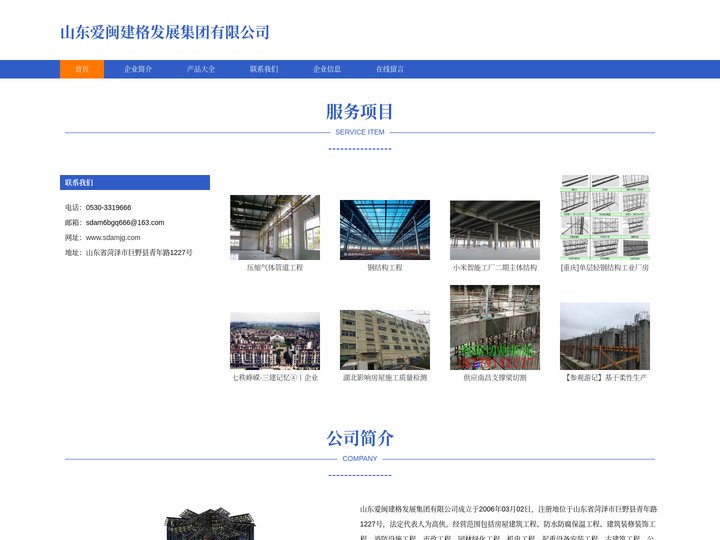The height and width of the screenshot is (540, 720).
Task: Click the website address www.sdamjg.com
Action: (x=113, y=237)
